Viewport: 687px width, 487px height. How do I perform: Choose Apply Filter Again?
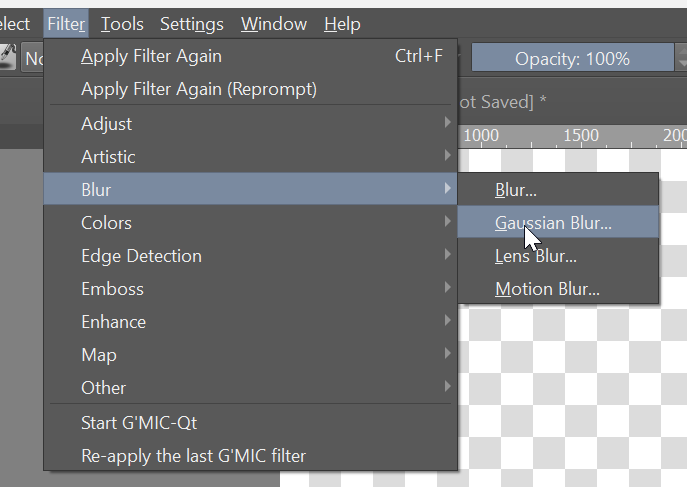pos(151,56)
